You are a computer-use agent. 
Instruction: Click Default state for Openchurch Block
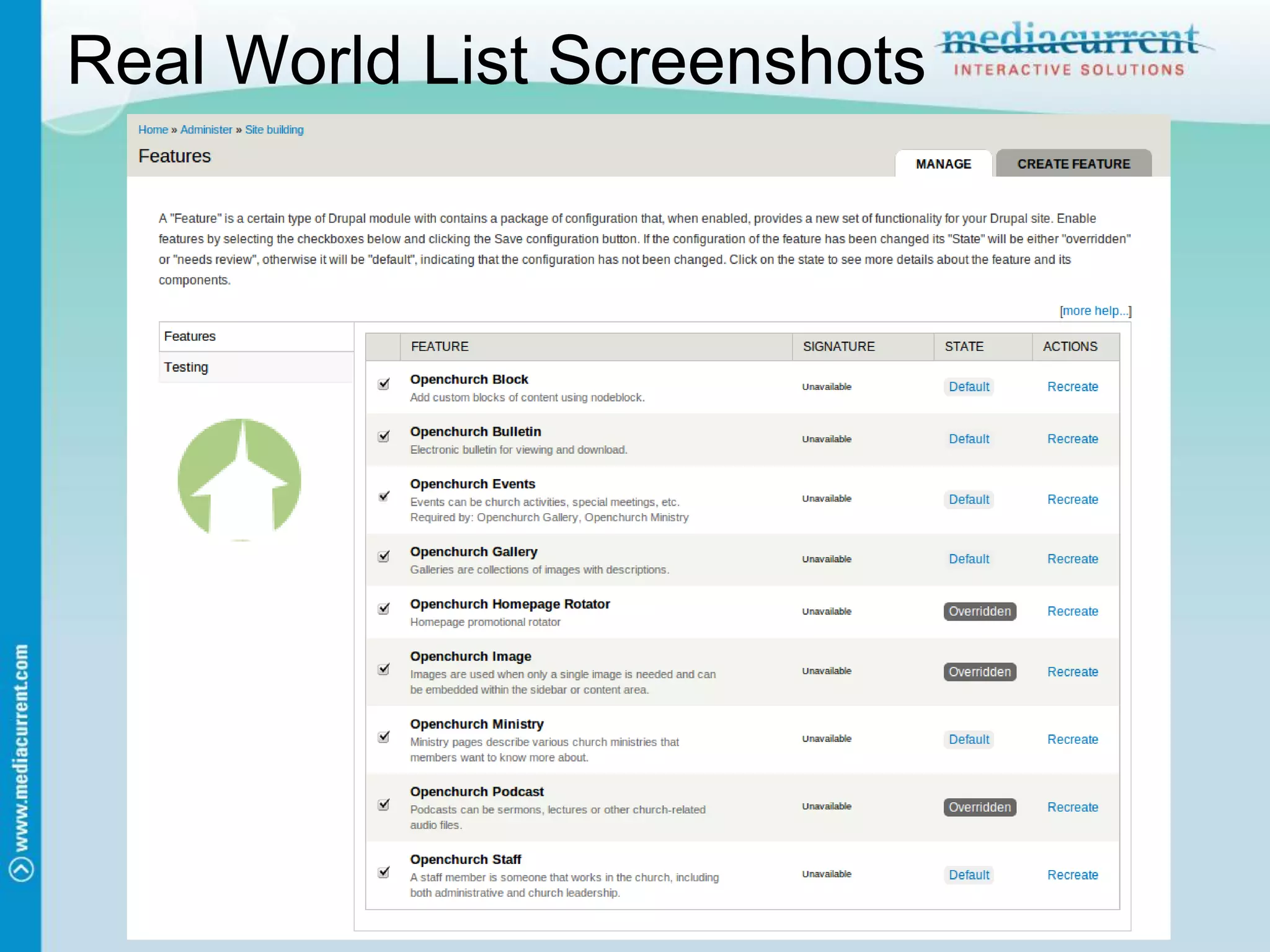[x=969, y=387]
